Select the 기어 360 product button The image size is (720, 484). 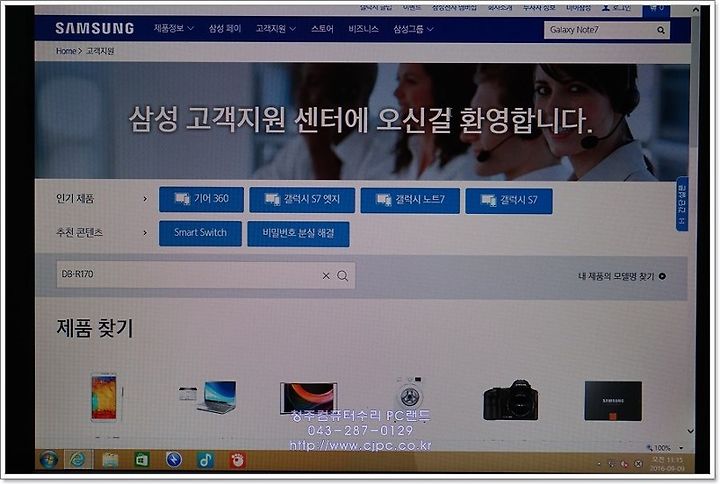coord(201,199)
